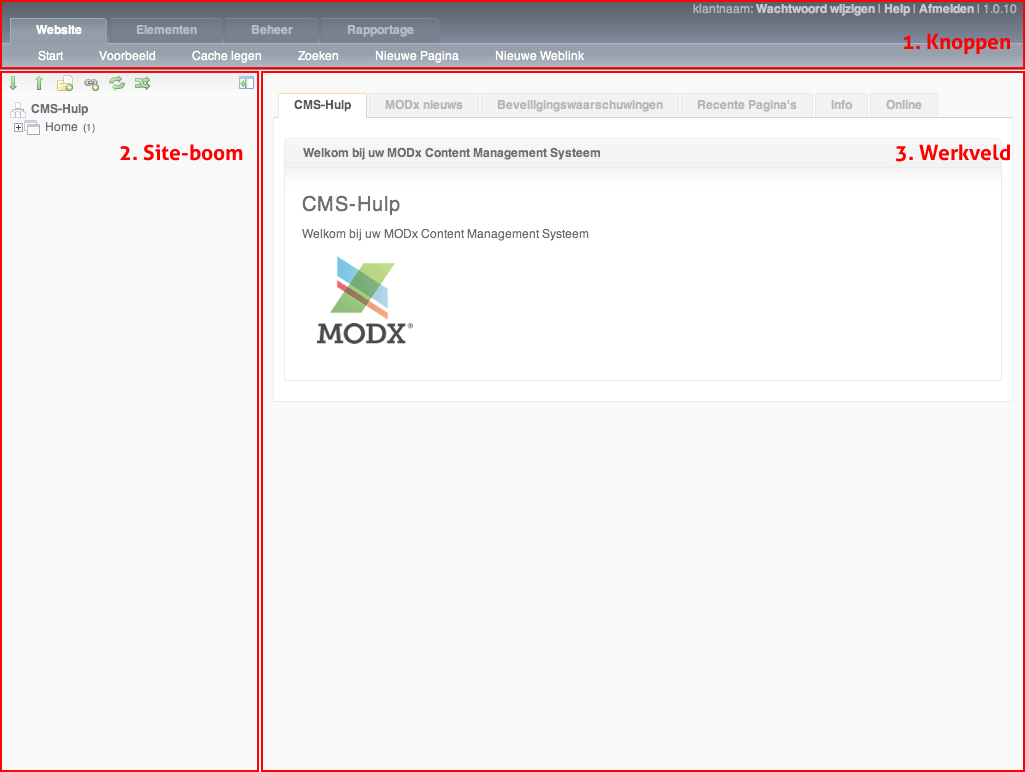Switch to MODx nieuws tab

coord(424,105)
